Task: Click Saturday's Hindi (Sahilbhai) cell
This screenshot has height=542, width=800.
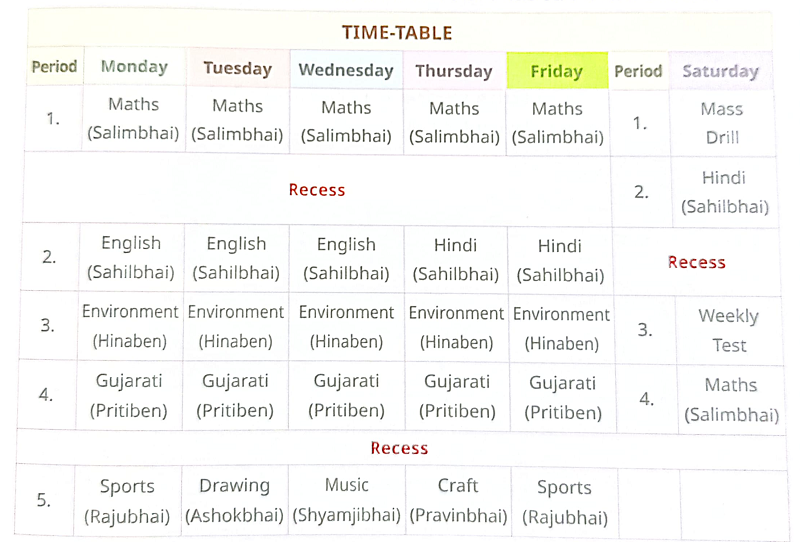Action: 724,192
